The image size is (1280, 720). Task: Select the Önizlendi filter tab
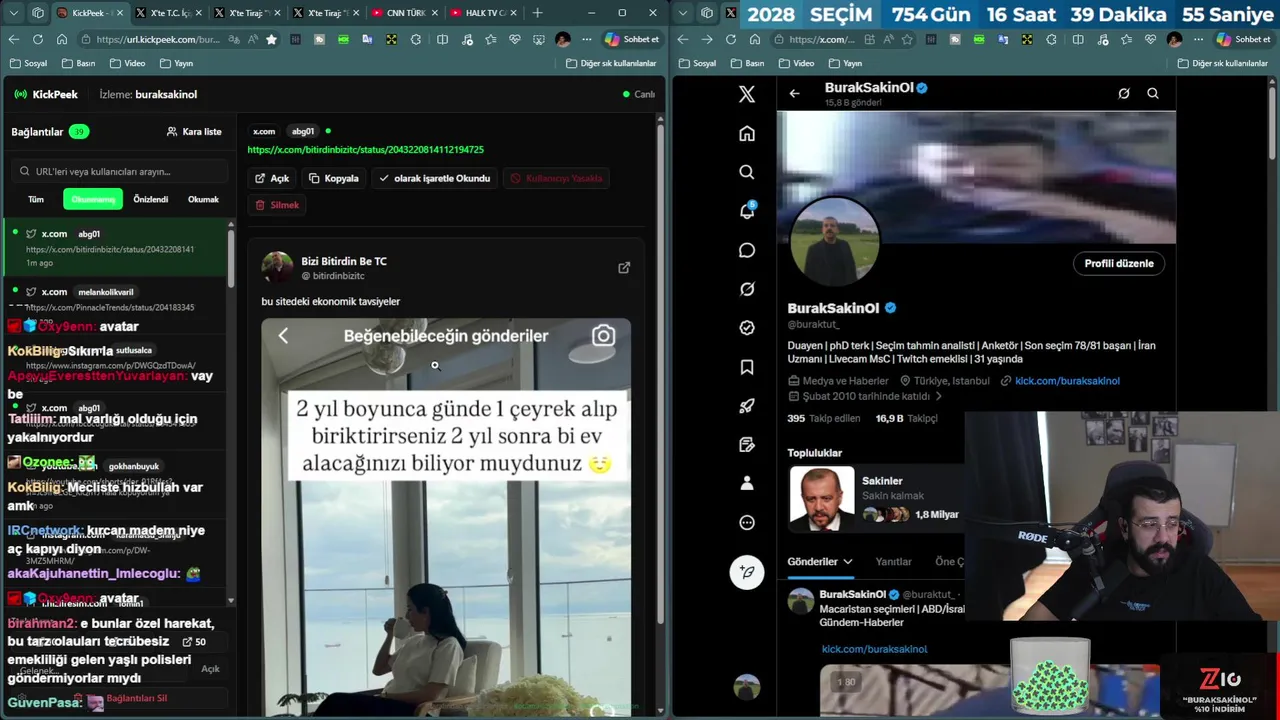pos(151,199)
